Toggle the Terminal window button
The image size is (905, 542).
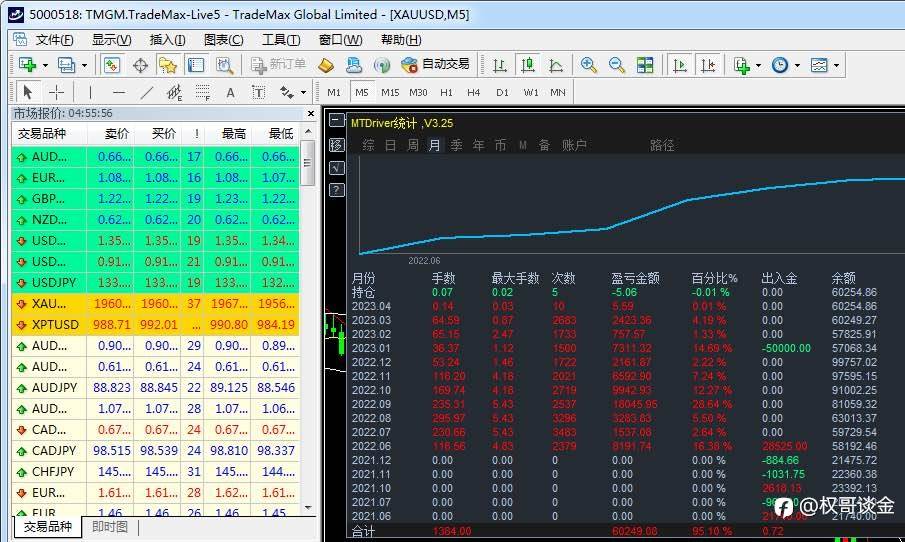point(196,65)
